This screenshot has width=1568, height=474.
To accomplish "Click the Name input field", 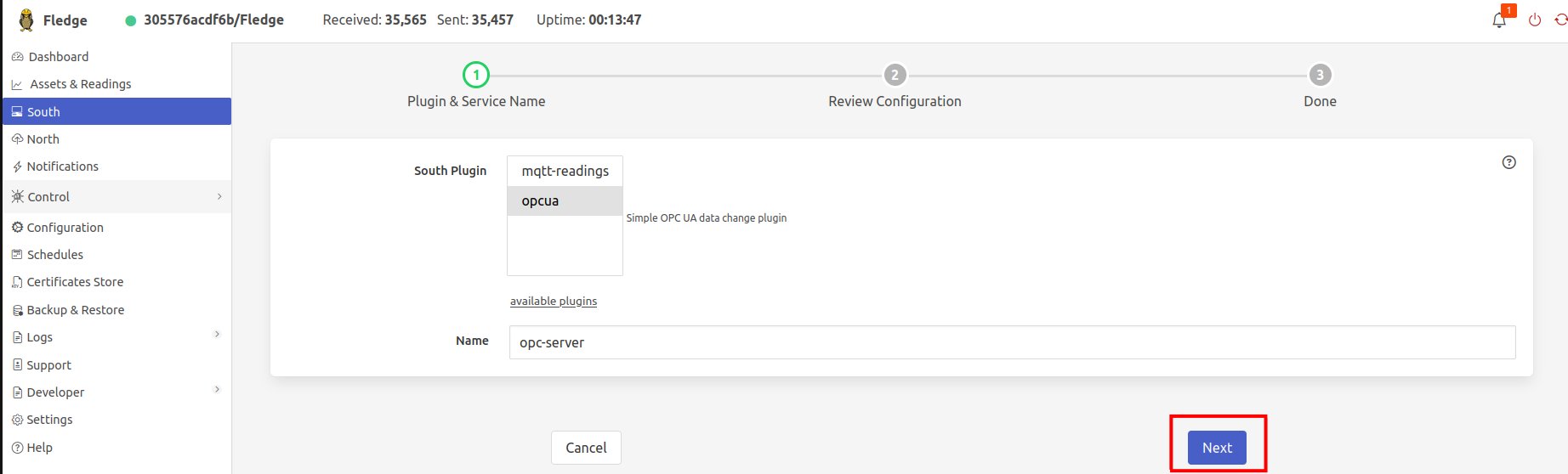I will point(1012,342).
